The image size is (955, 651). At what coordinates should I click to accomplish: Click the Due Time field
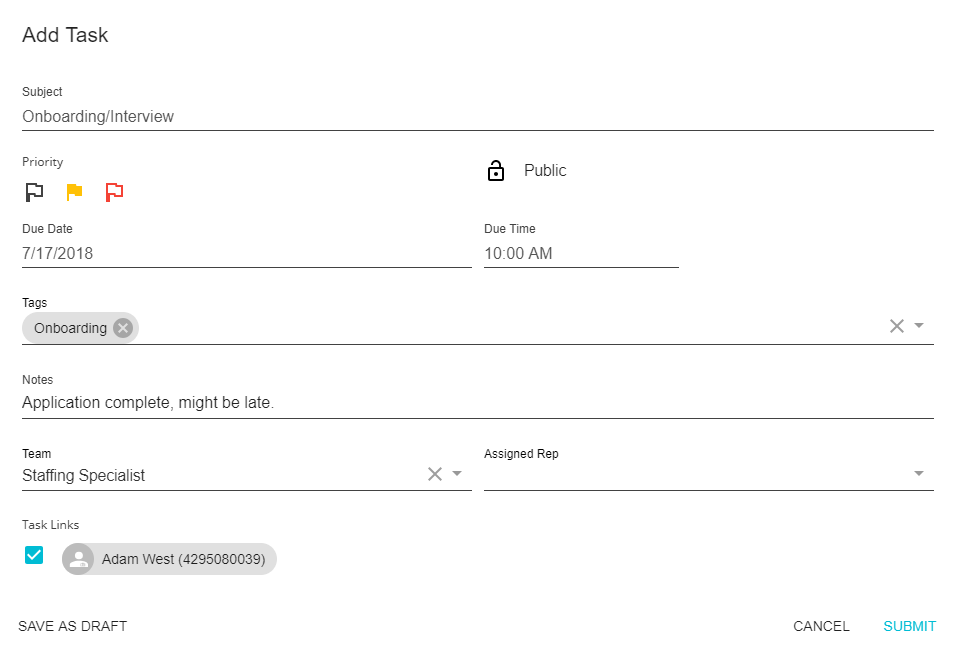580,254
